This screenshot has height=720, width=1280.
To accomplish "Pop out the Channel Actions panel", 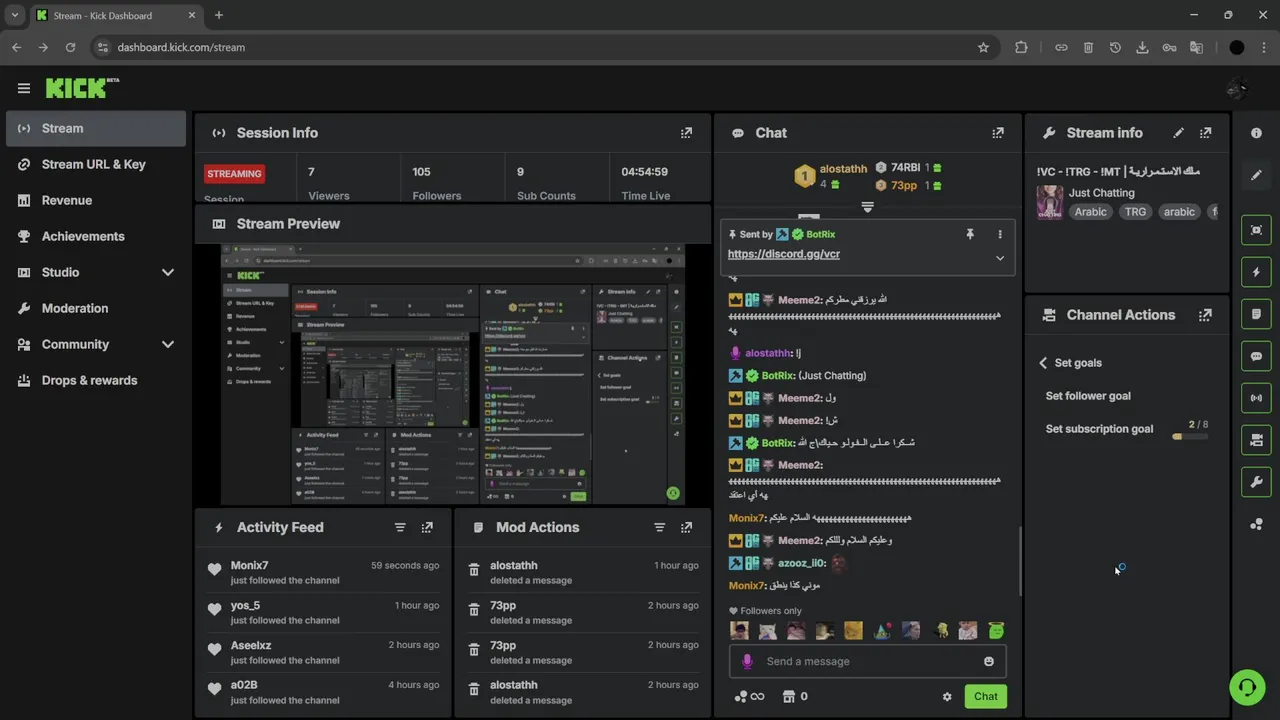I will (1205, 315).
